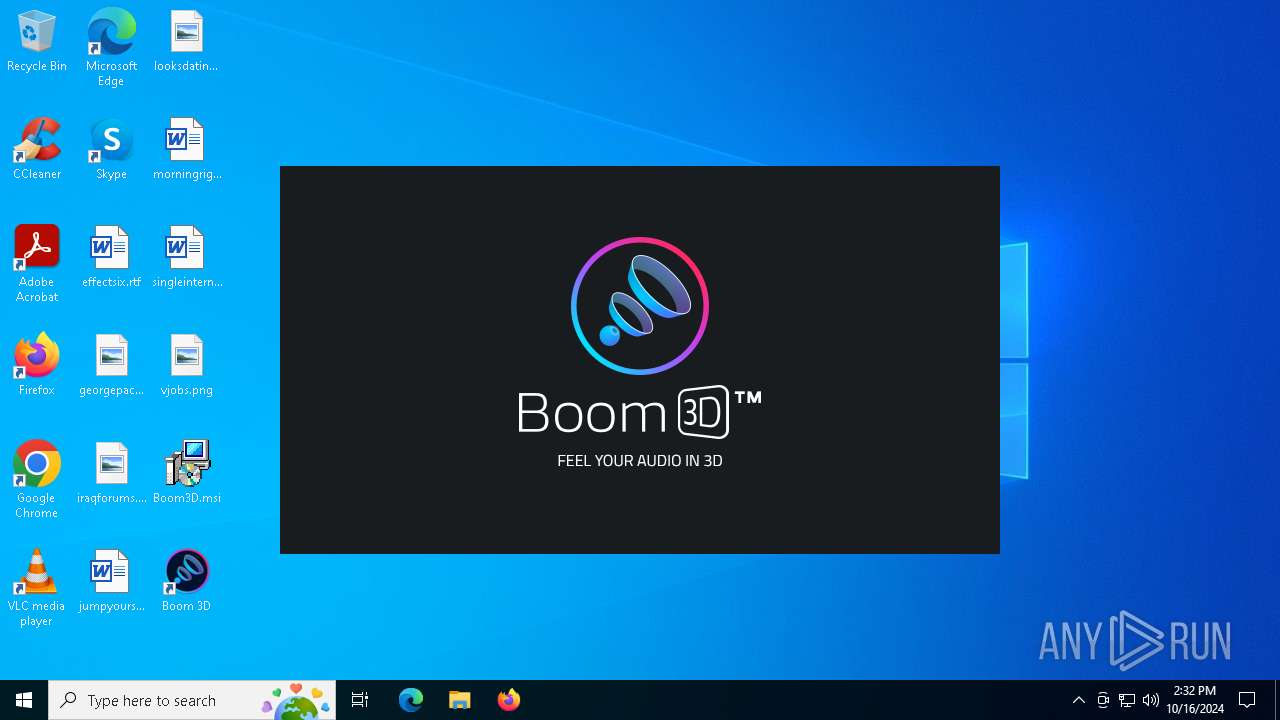Open the volume control tray icon

pos(1151,700)
